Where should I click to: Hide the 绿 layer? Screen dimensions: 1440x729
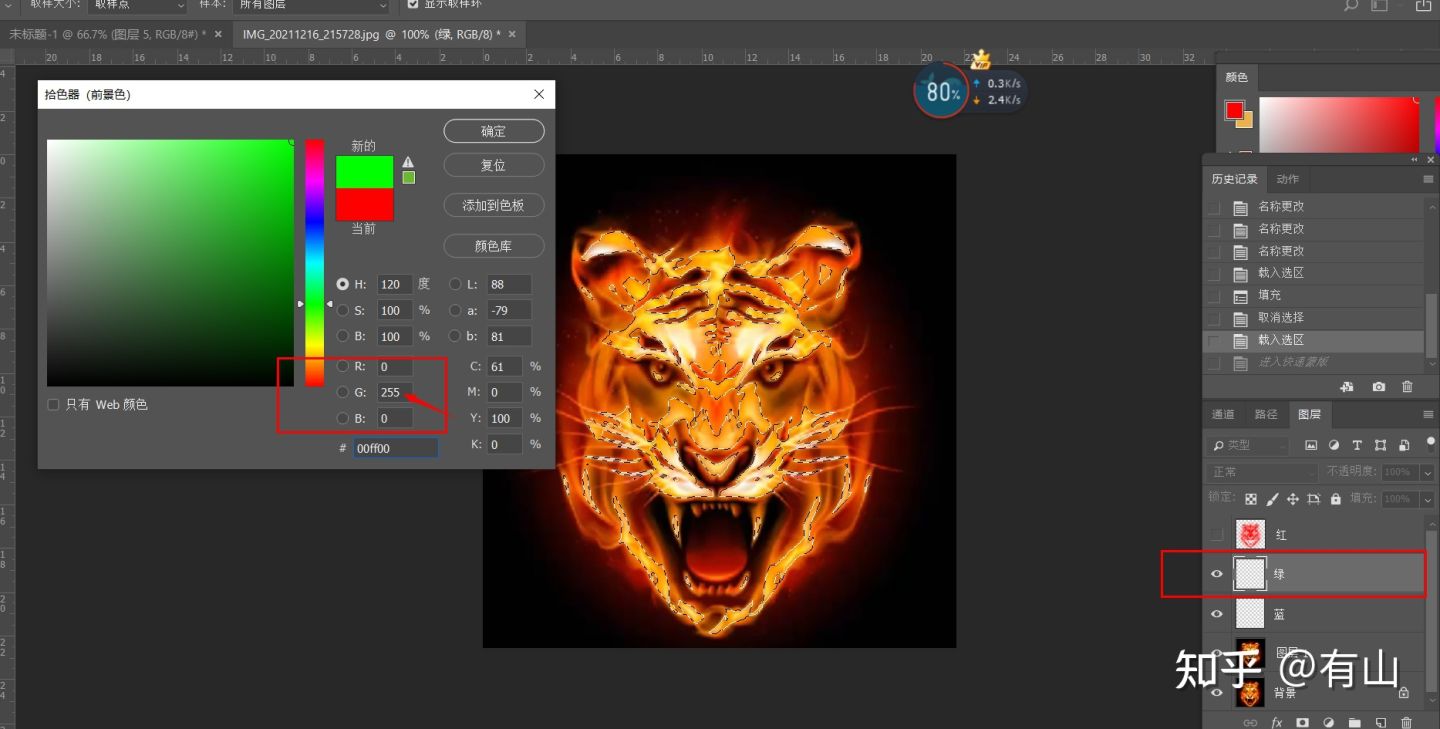click(1217, 574)
